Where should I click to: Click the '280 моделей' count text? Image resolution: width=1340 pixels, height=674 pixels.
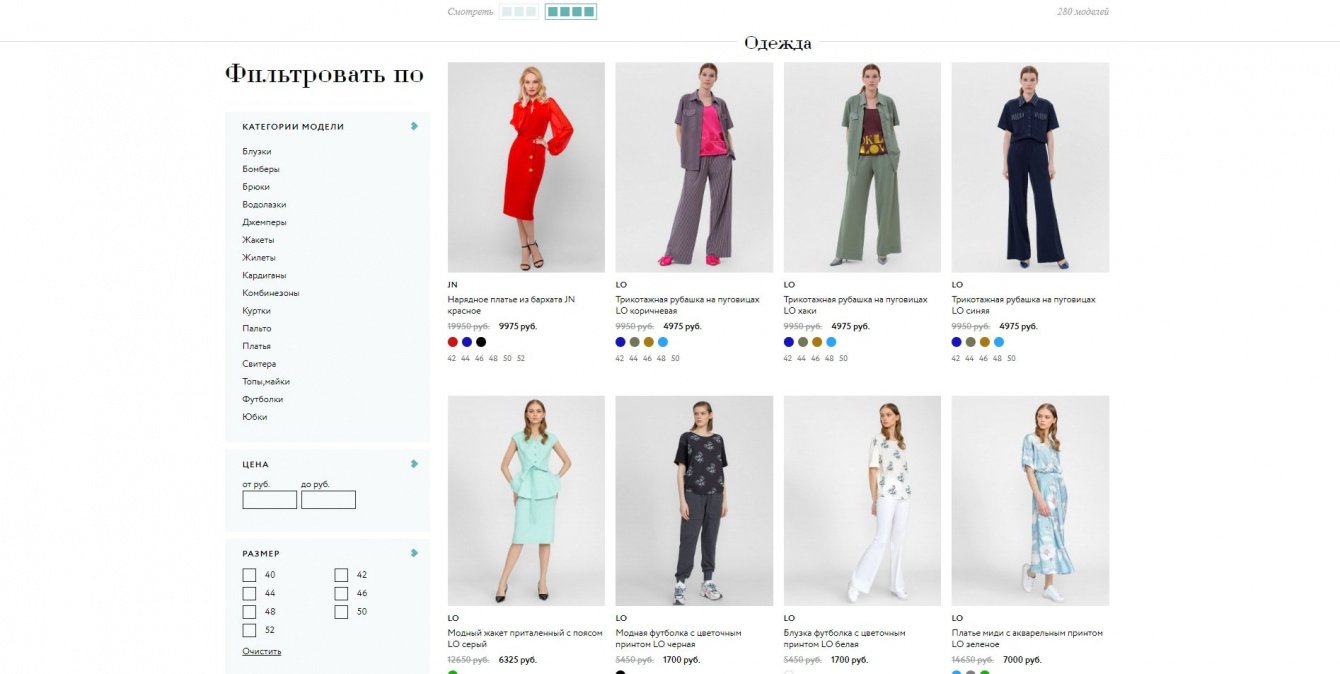(x=1083, y=12)
